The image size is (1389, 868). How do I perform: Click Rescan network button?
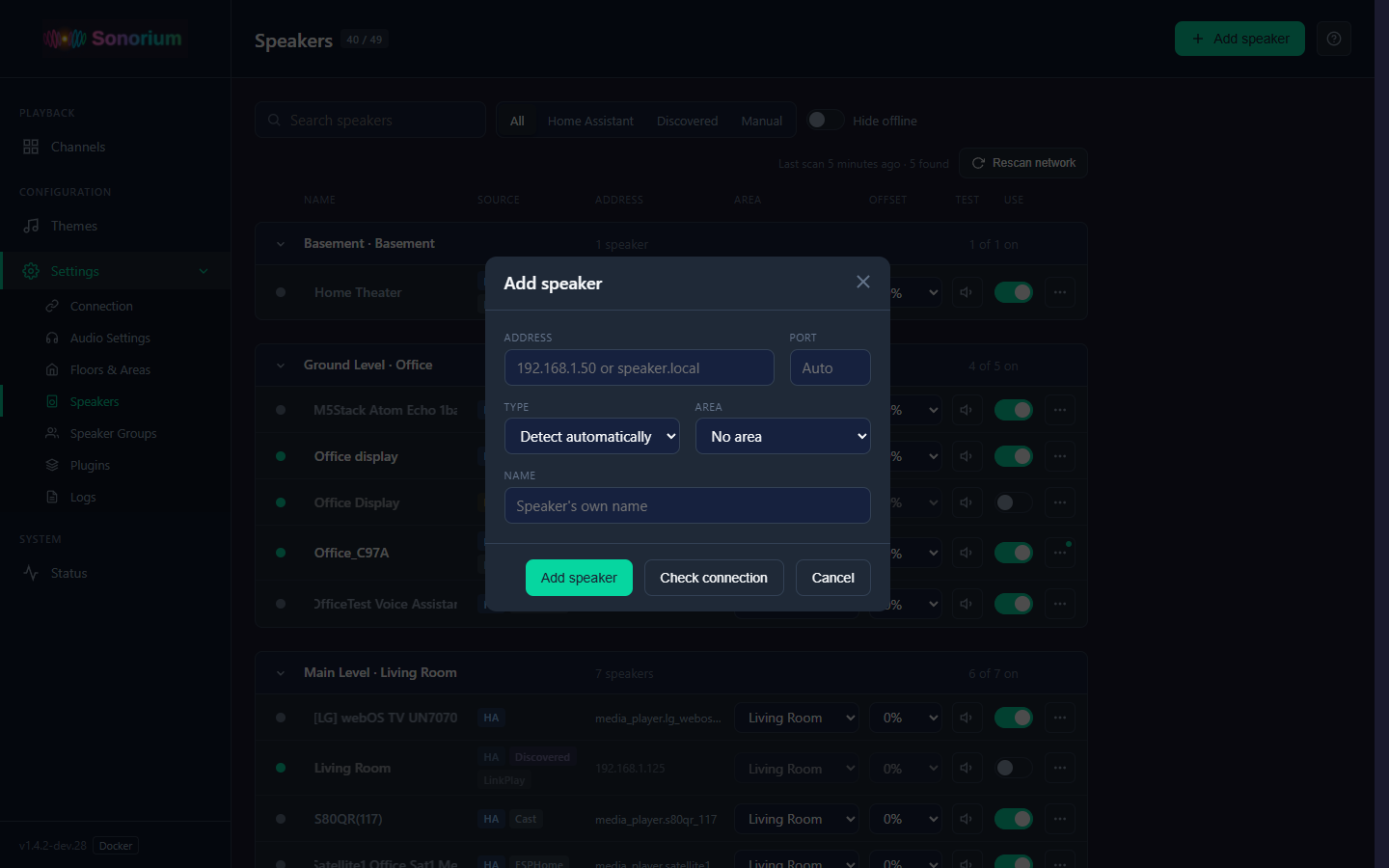point(1023,163)
